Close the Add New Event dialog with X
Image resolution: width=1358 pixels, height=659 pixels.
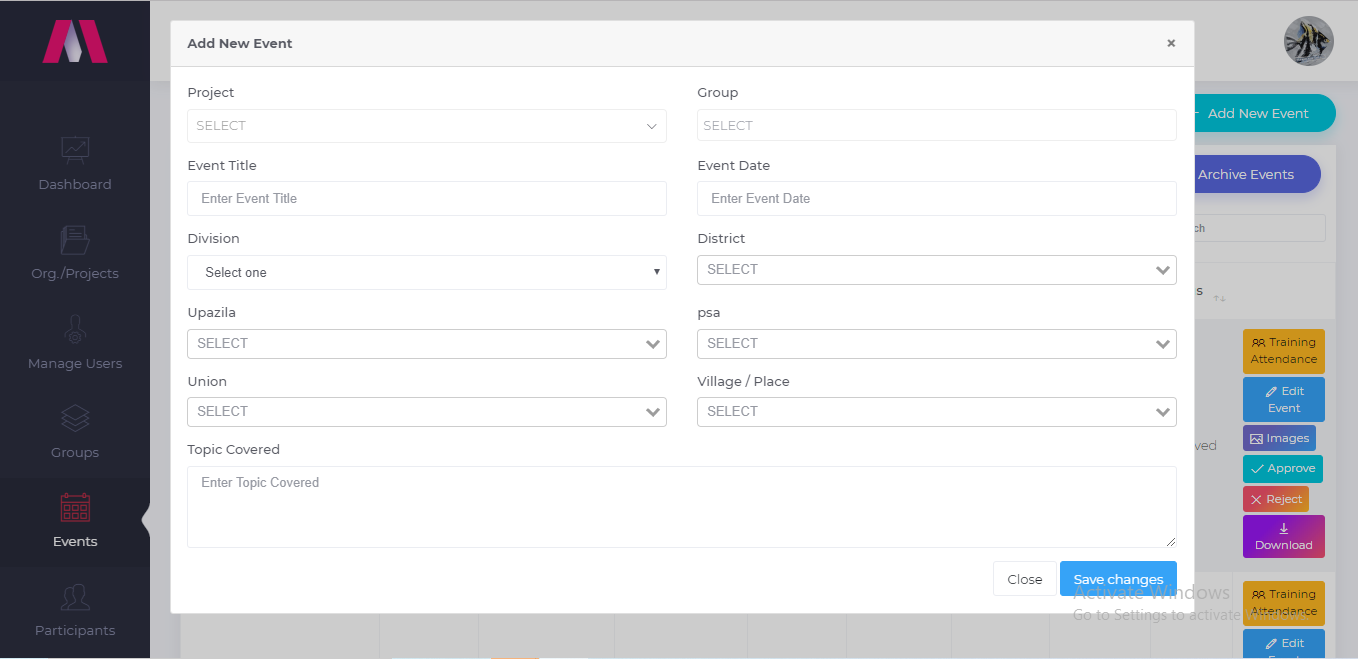click(1171, 43)
